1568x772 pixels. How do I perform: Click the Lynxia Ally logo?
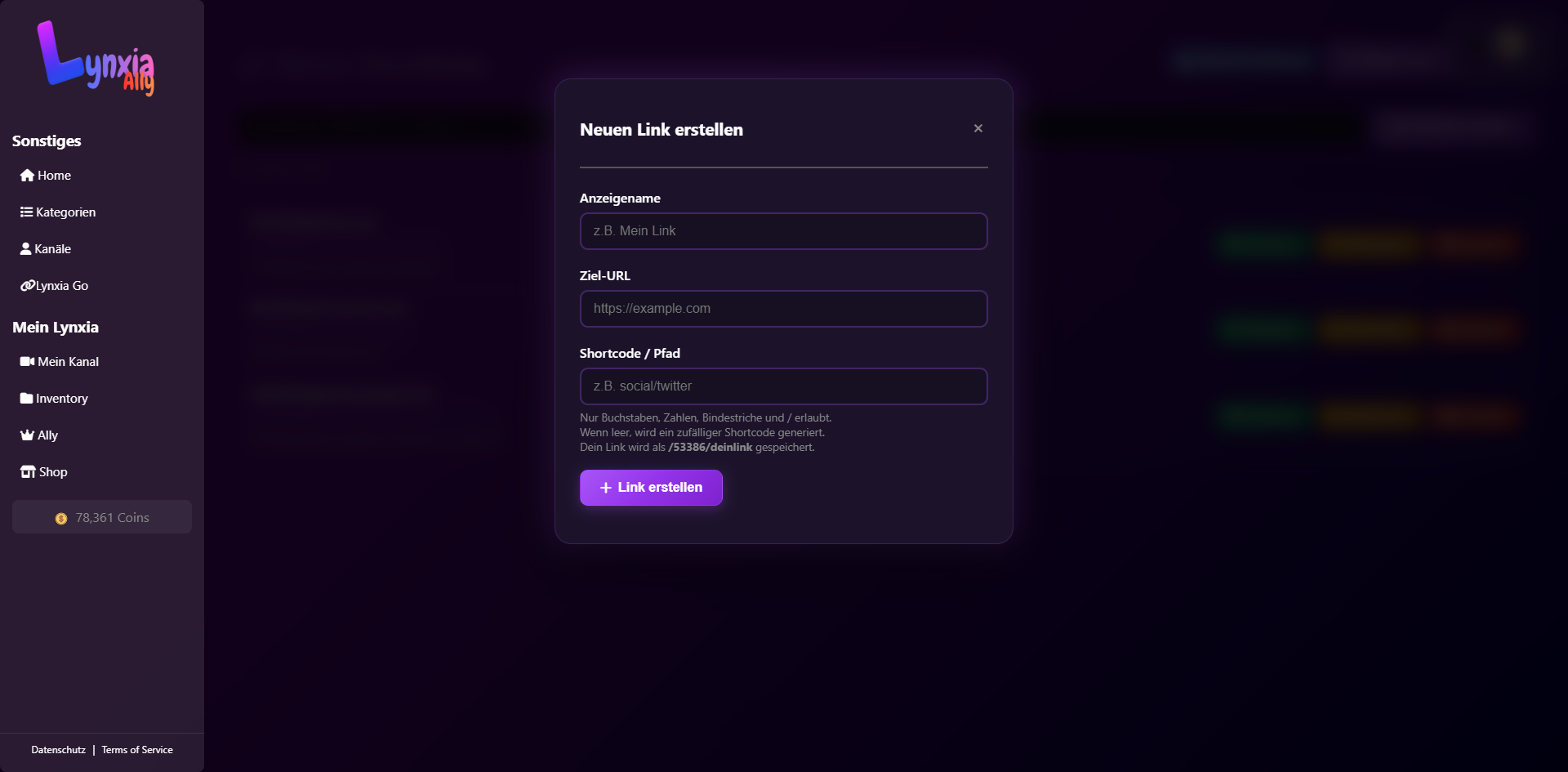(96, 59)
